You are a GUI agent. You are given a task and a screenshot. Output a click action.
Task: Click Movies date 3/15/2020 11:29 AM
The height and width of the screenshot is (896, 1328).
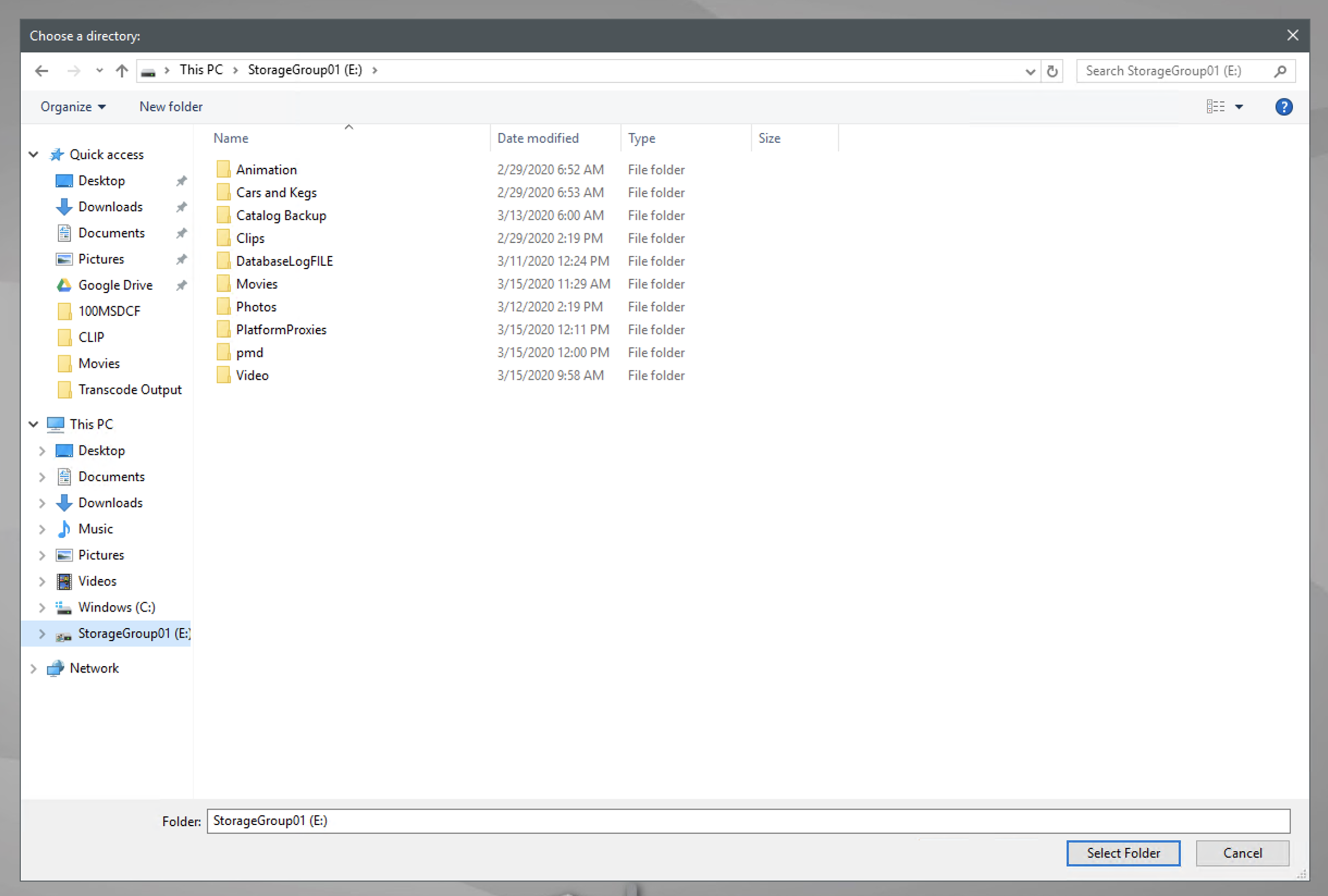click(554, 284)
